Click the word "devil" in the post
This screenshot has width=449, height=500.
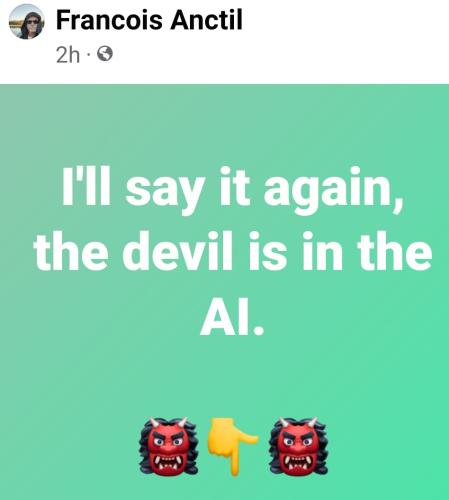pyautogui.click(x=177, y=251)
